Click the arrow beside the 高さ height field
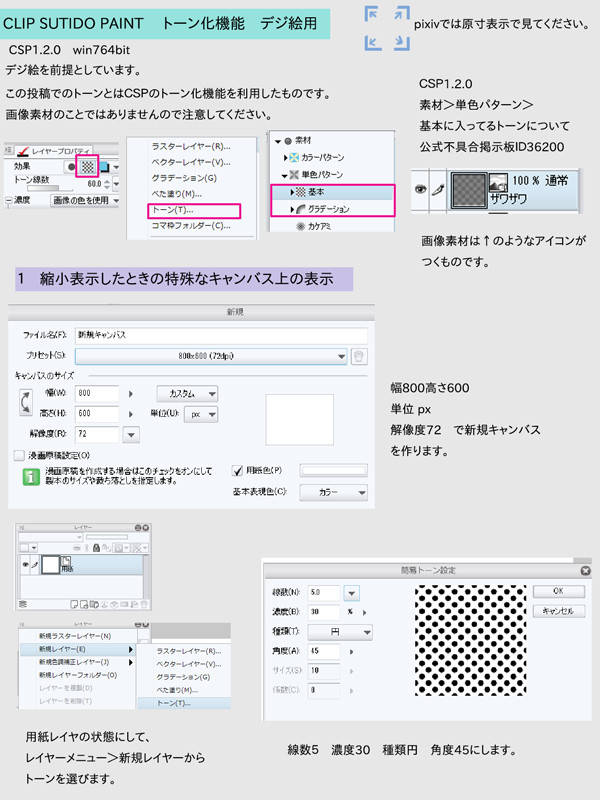 pyautogui.click(x=131, y=414)
